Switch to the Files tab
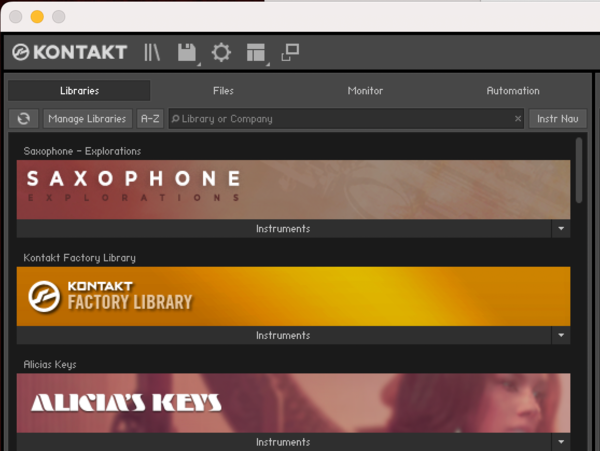 coord(223,91)
